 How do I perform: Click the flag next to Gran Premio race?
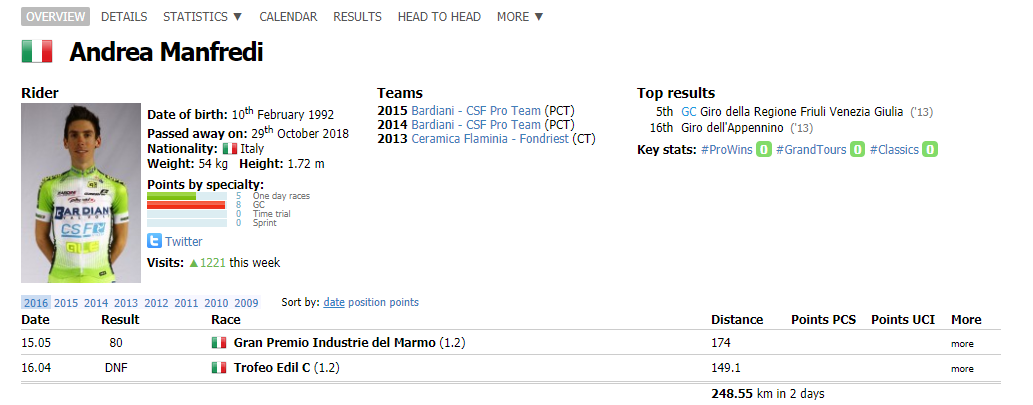point(219,343)
